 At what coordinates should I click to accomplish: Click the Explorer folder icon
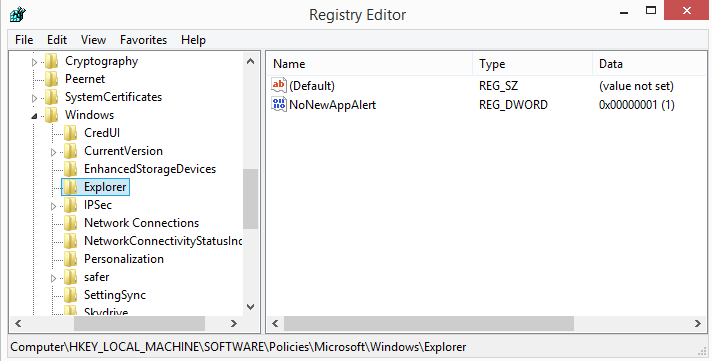[70, 187]
